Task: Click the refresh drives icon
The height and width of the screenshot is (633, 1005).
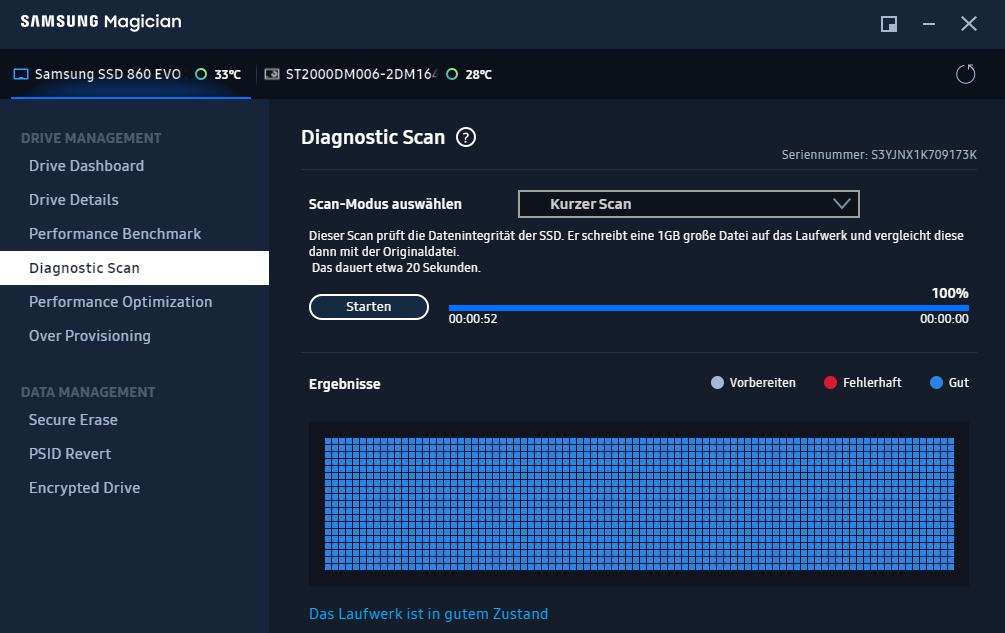Action: coord(965,74)
